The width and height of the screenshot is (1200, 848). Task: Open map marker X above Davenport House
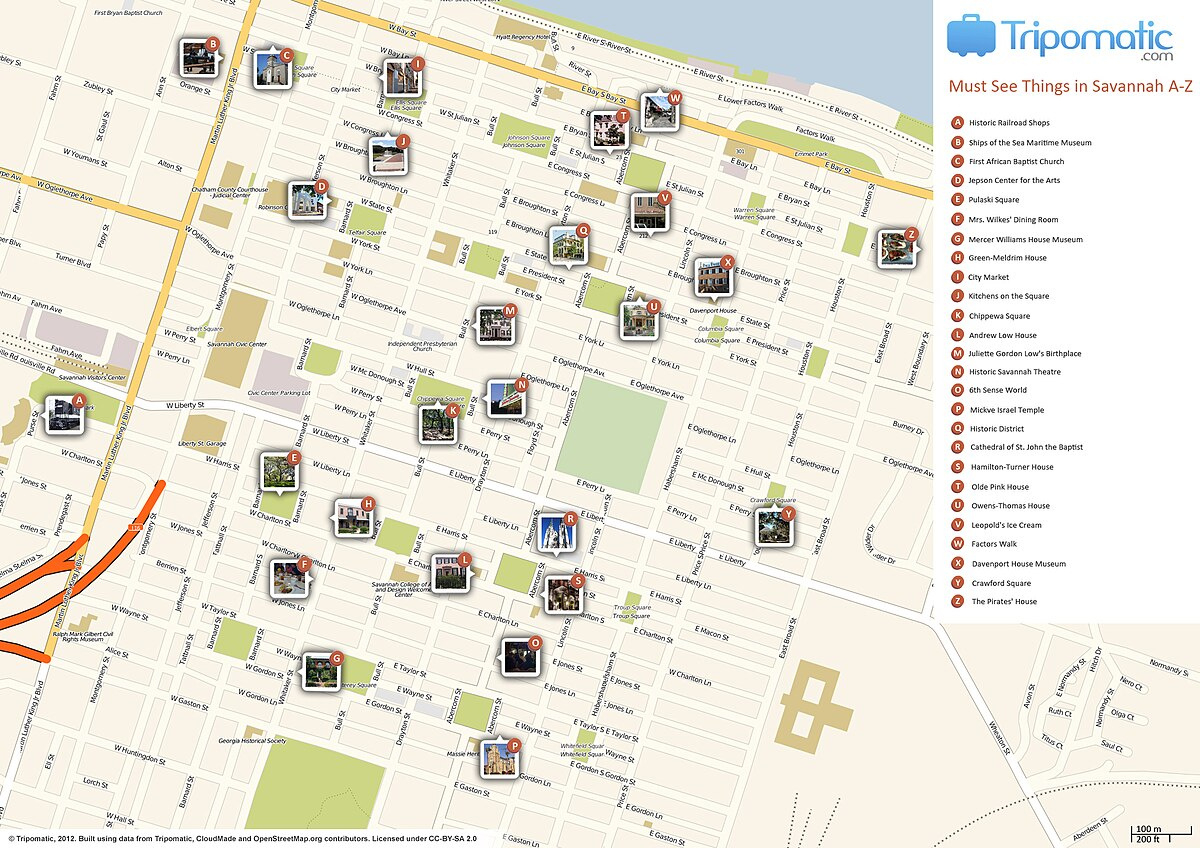[713, 277]
